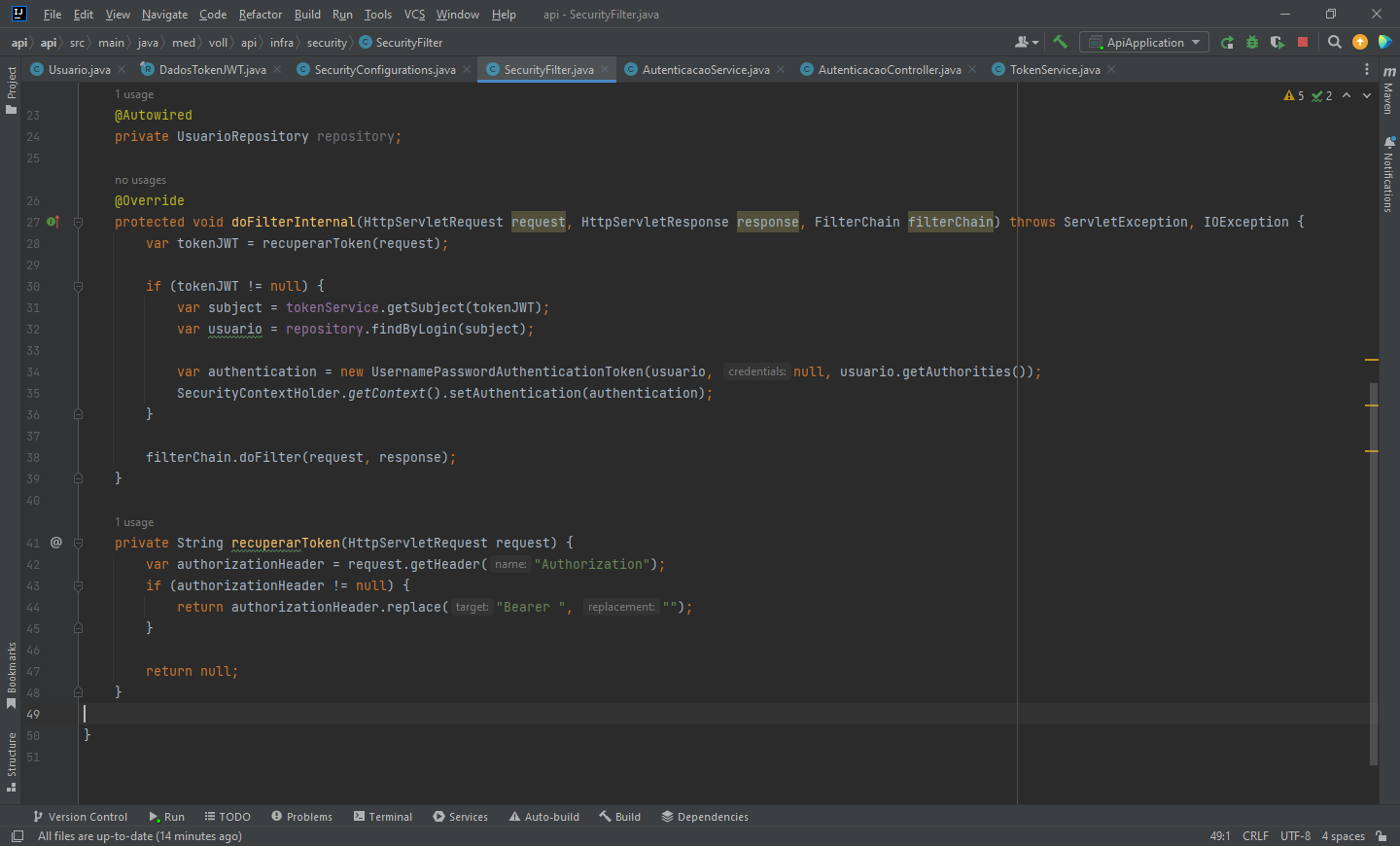The image size is (1400, 846).
Task: Go to next highlighted error arrow
Action: coord(1367,95)
